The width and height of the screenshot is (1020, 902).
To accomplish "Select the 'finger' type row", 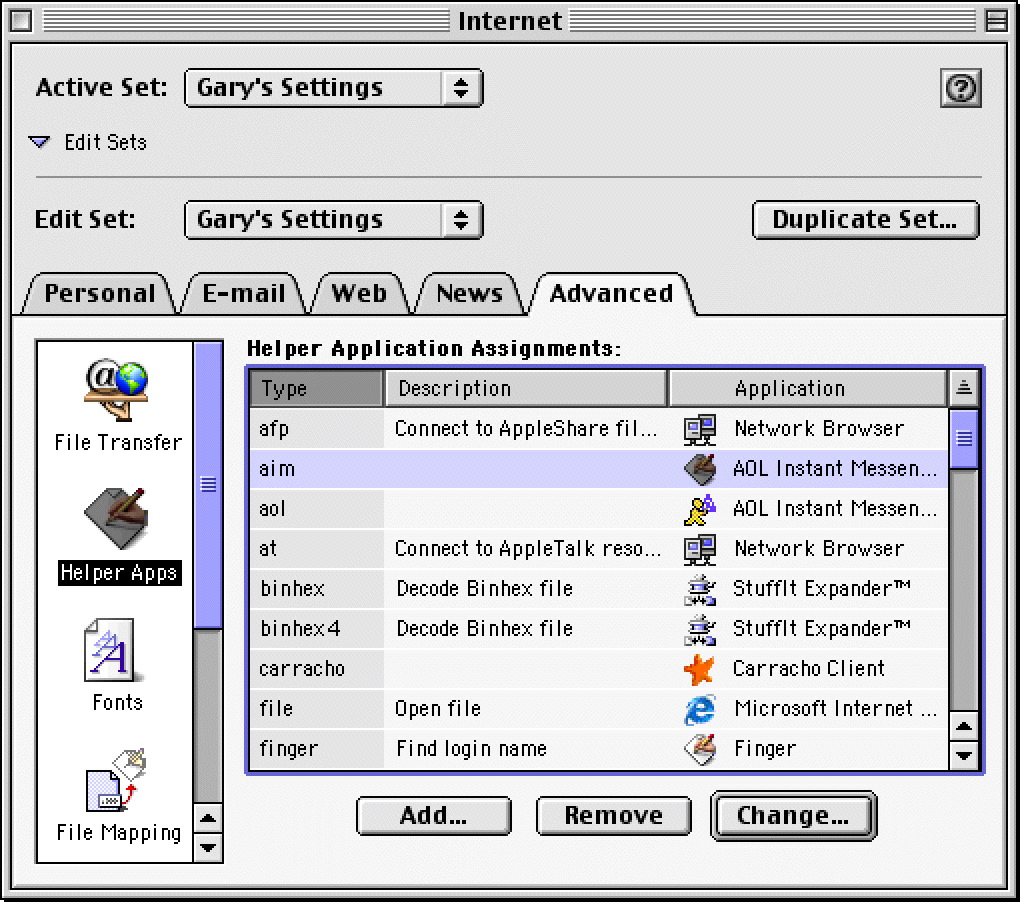I will 598,749.
